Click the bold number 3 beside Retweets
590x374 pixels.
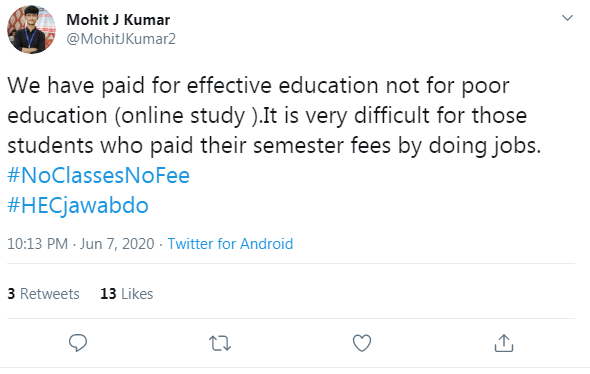11,294
